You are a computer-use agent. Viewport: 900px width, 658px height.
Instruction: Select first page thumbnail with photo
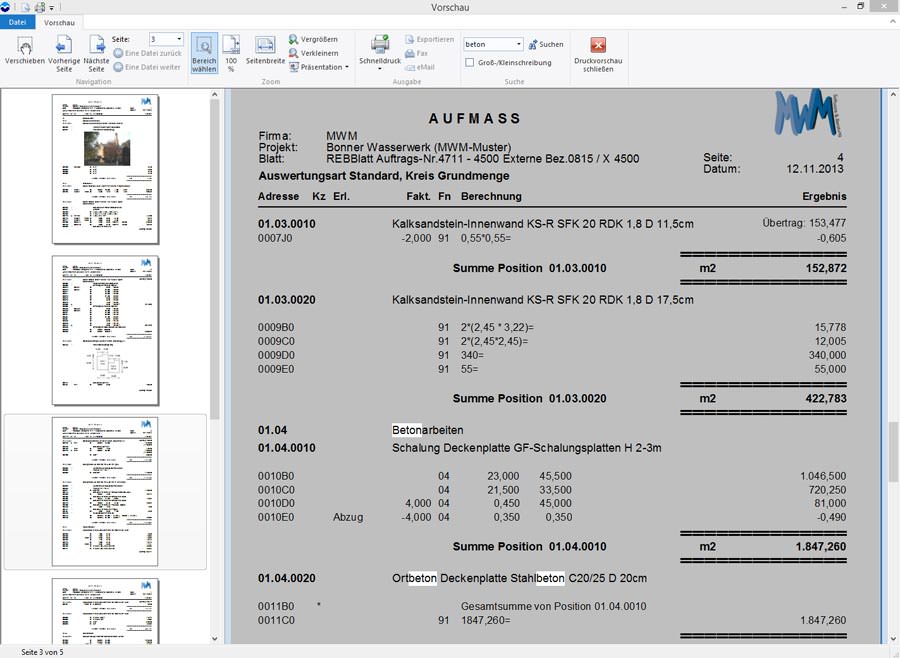coord(105,169)
